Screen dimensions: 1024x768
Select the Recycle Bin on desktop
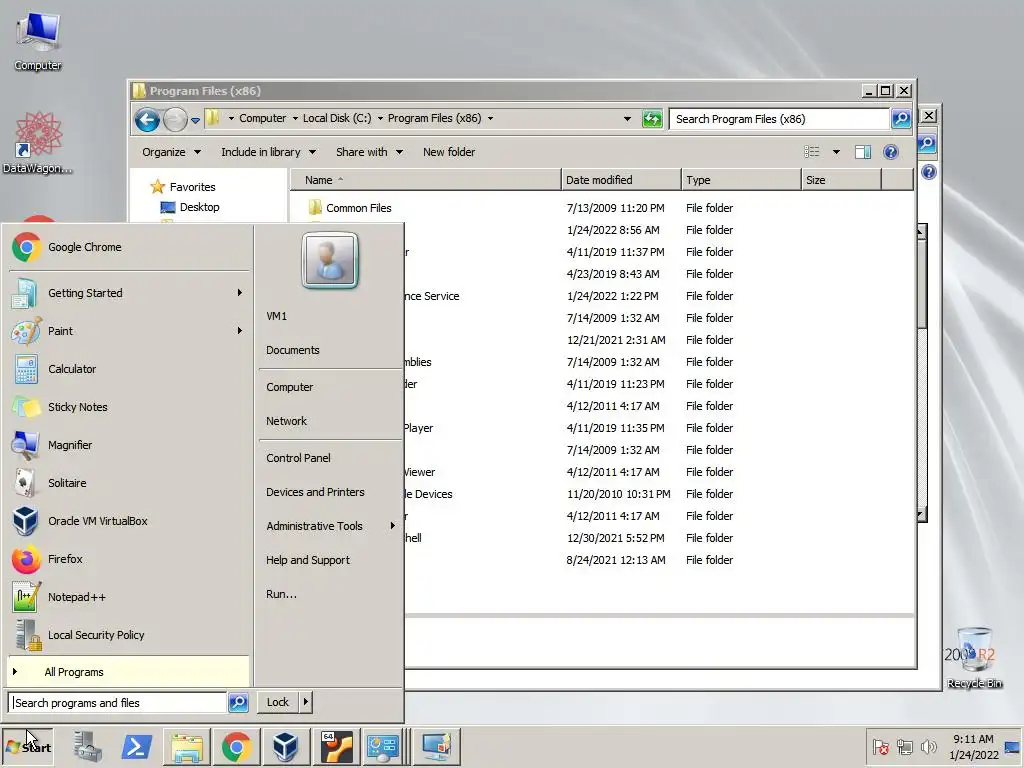coord(974,658)
